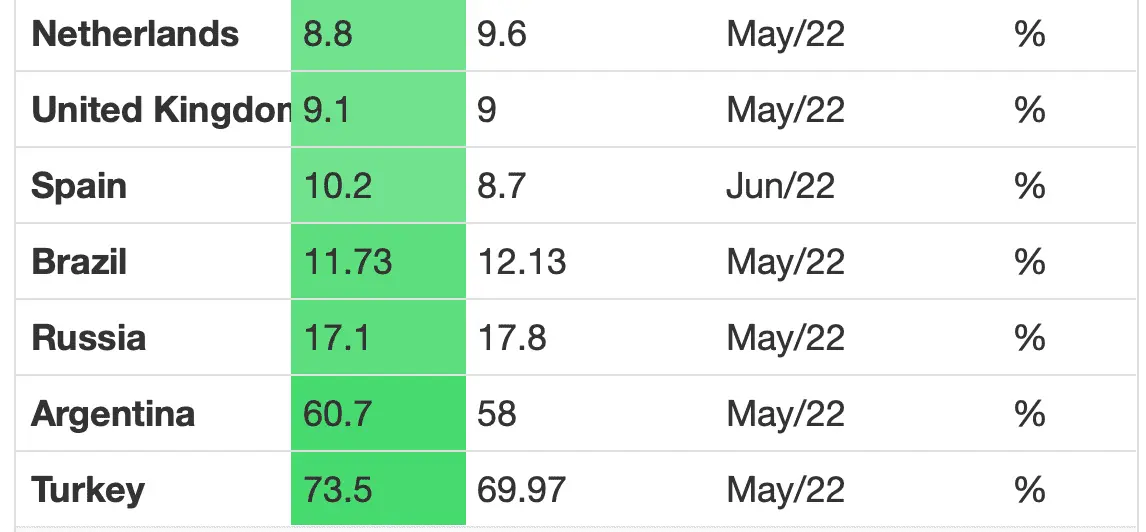Click Spain's Jun/22 reference date
This screenshot has height=532, width=1146.
[780, 186]
